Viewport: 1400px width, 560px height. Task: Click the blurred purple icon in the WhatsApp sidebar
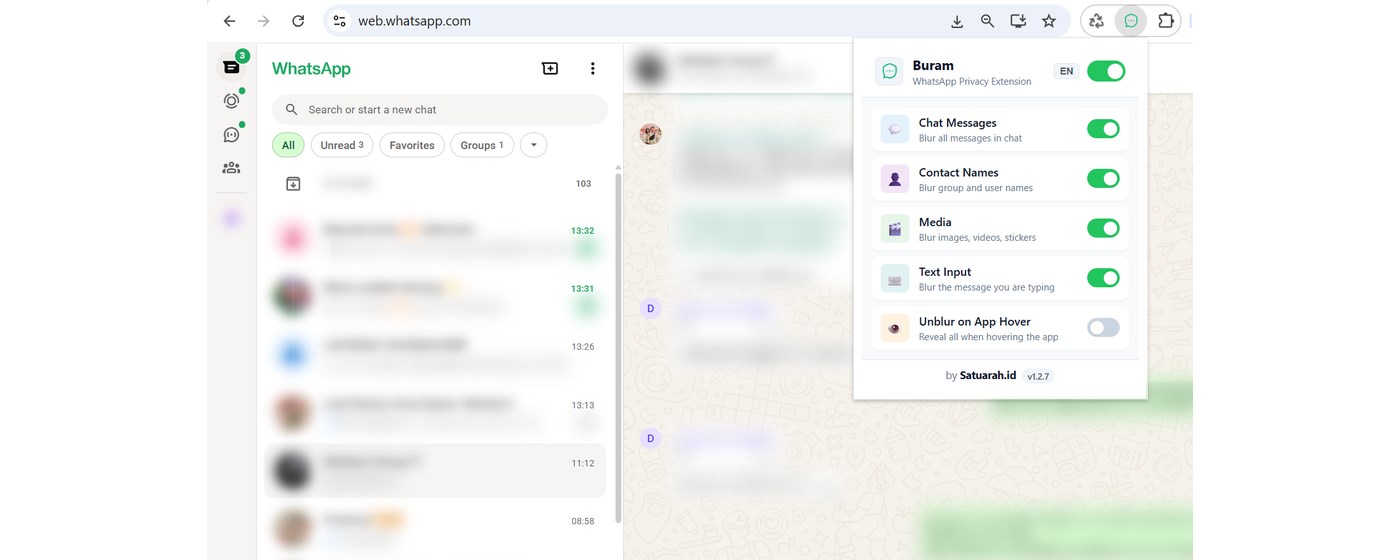click(232, 219)
